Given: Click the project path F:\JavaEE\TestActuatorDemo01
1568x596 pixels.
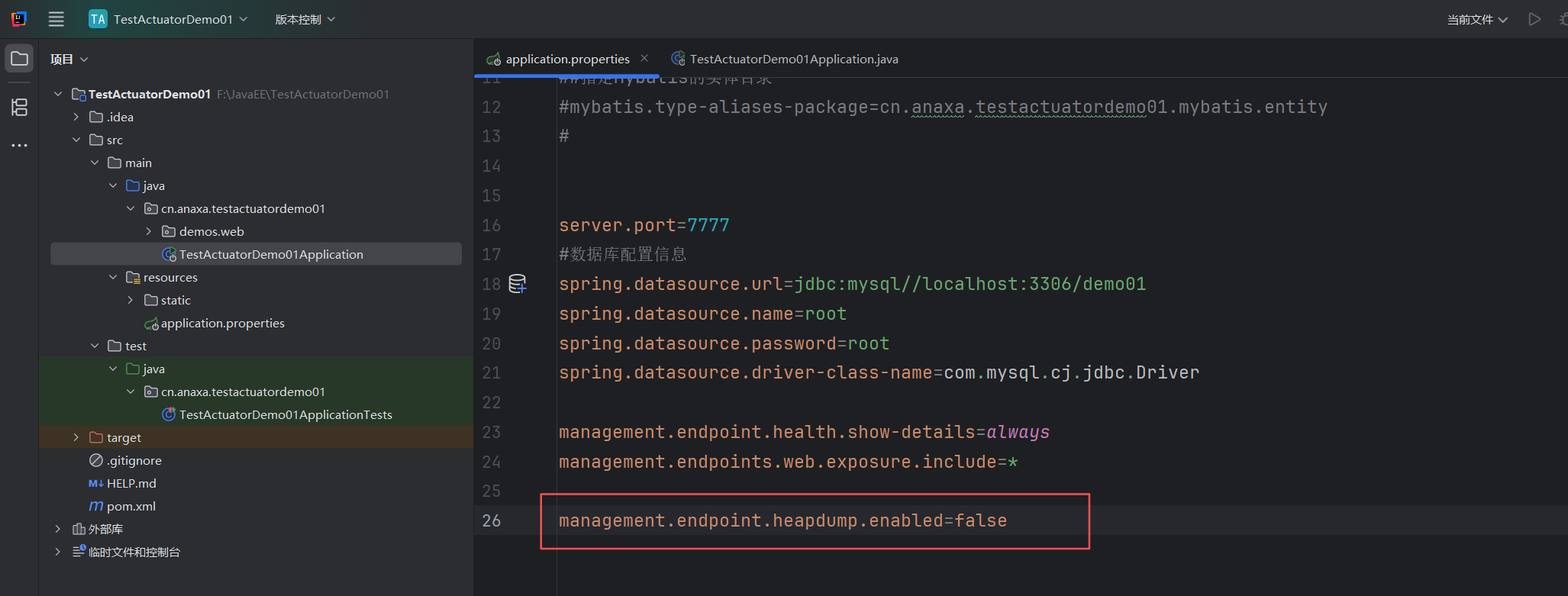Looking at the screenshot, I should click(303, 94).
